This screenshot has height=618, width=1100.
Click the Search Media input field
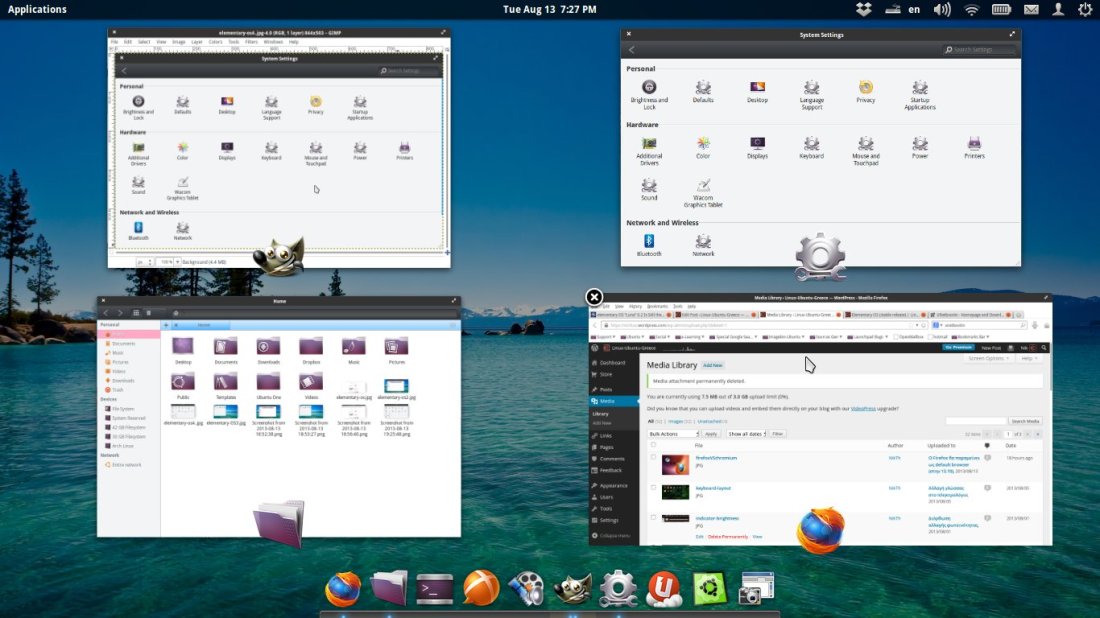coord(975,421)
